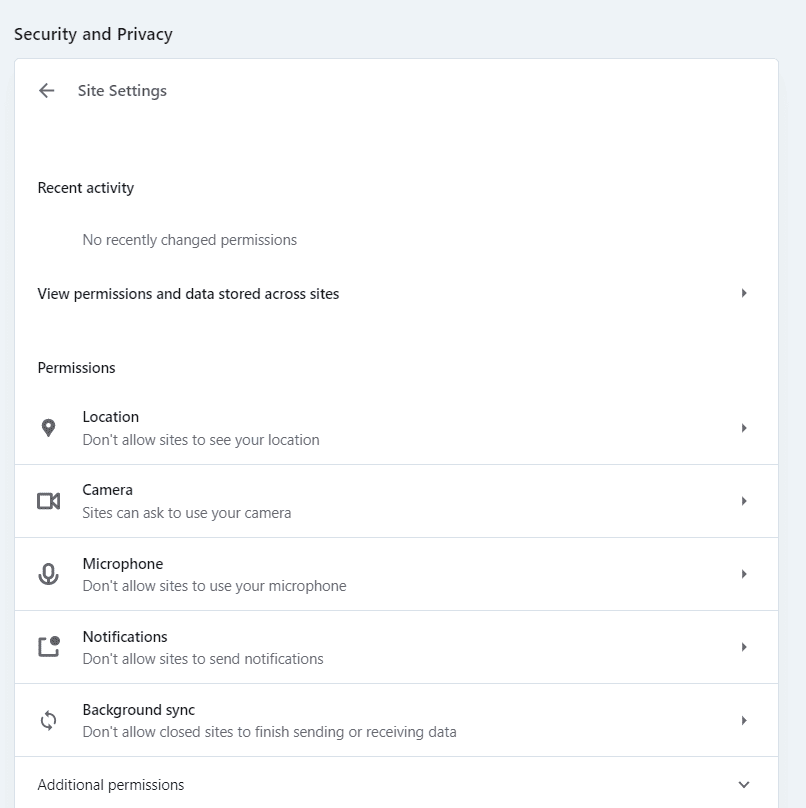Select the Camera permission row label
This screenshot has width=806, height=808.
(108, 490)
